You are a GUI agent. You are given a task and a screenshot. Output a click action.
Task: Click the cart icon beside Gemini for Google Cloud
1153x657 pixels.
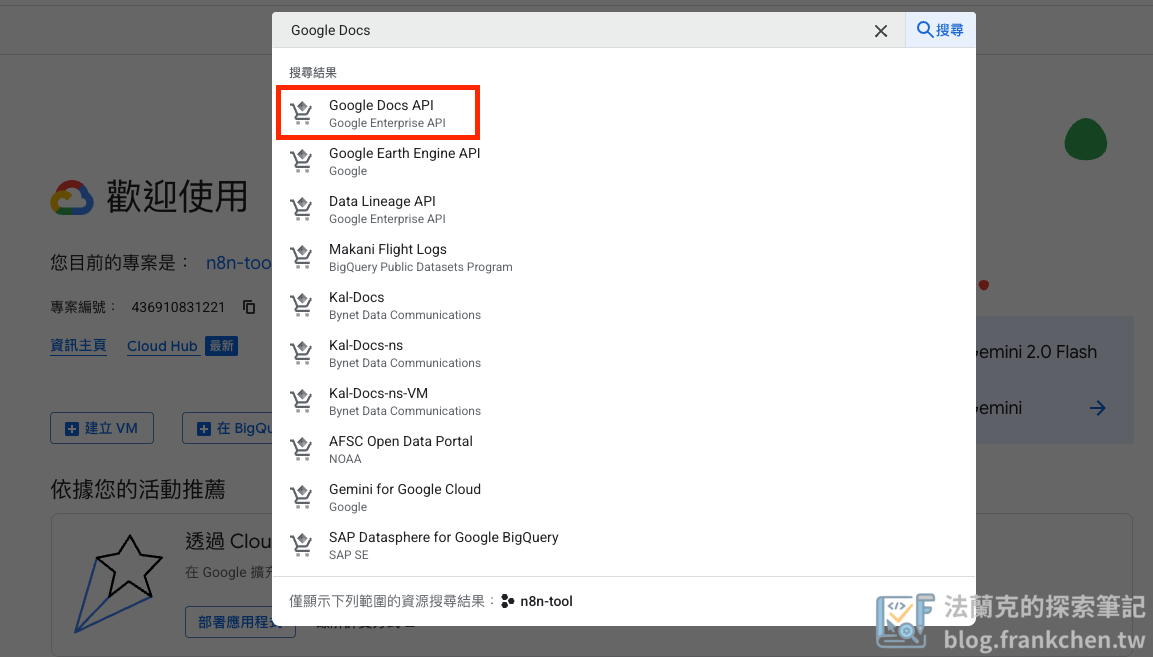[x=301, y=497]
